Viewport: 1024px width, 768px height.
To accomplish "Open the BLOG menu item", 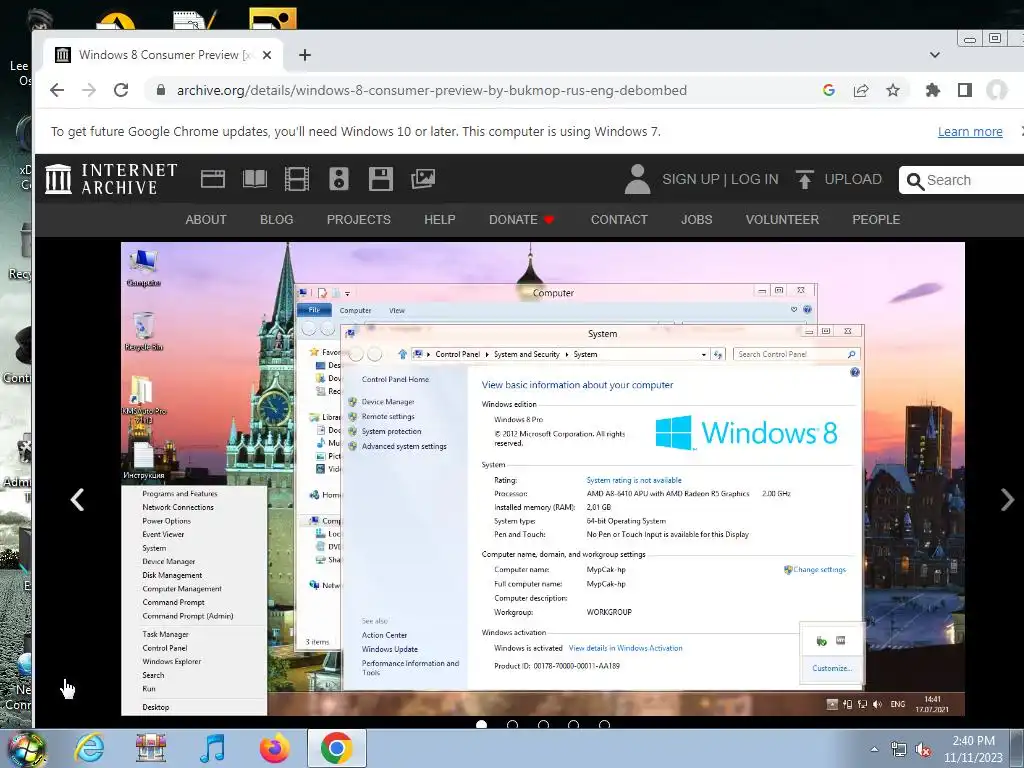I will [x=276, y=219].
